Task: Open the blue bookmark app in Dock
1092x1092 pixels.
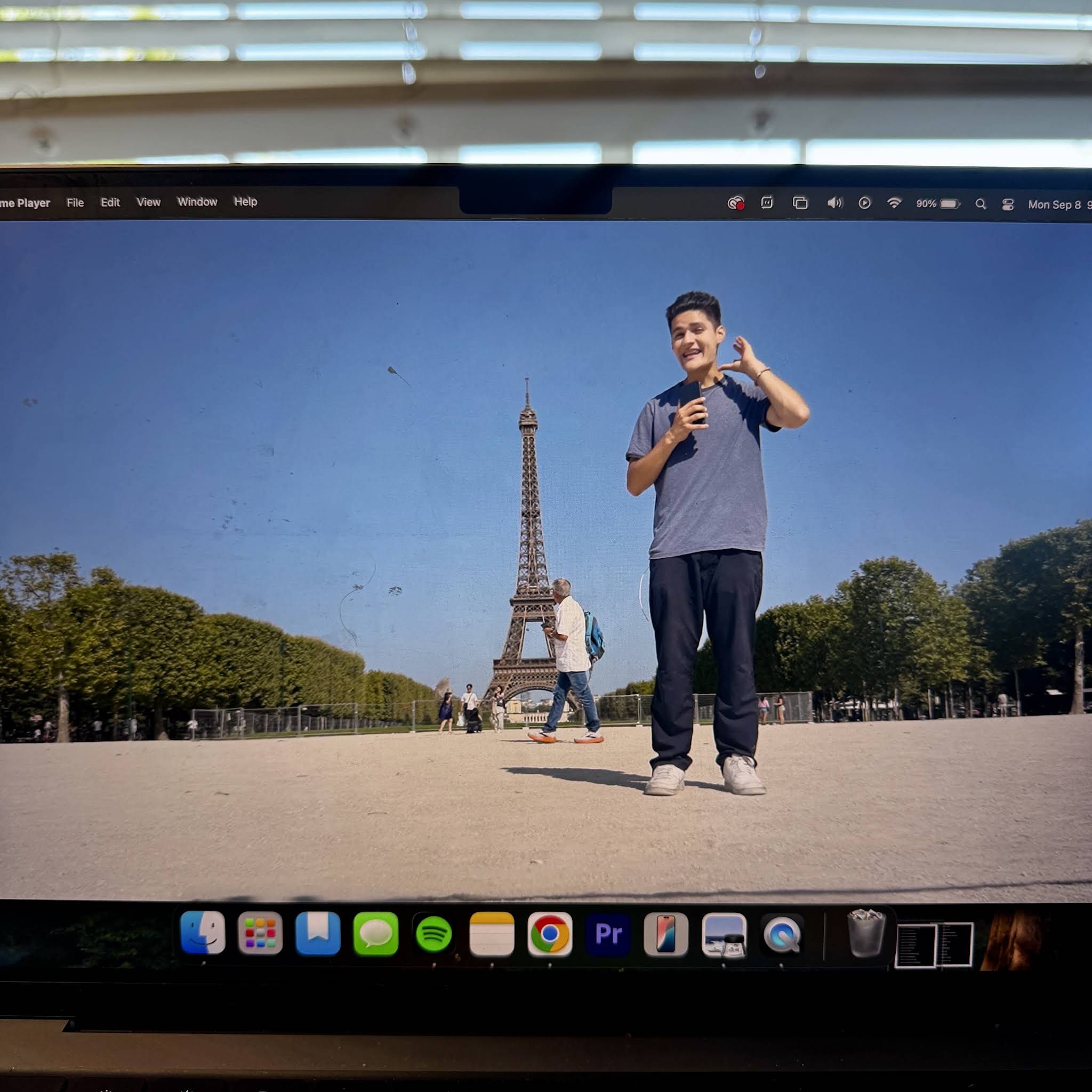Action: (318, 933)
